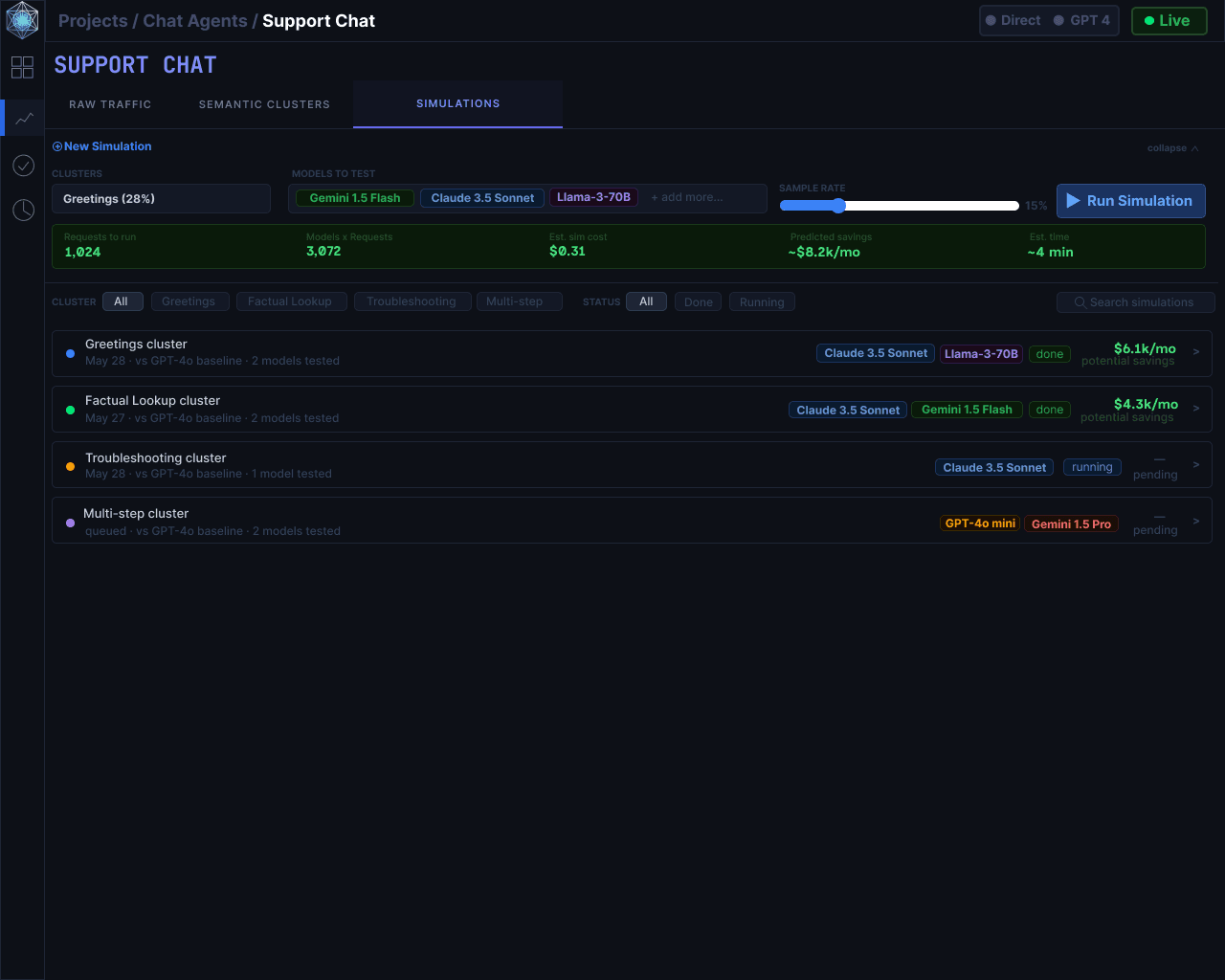Click the magnifier icon in search simulations
This screenshot has height=980, width=1225.
1080,302
